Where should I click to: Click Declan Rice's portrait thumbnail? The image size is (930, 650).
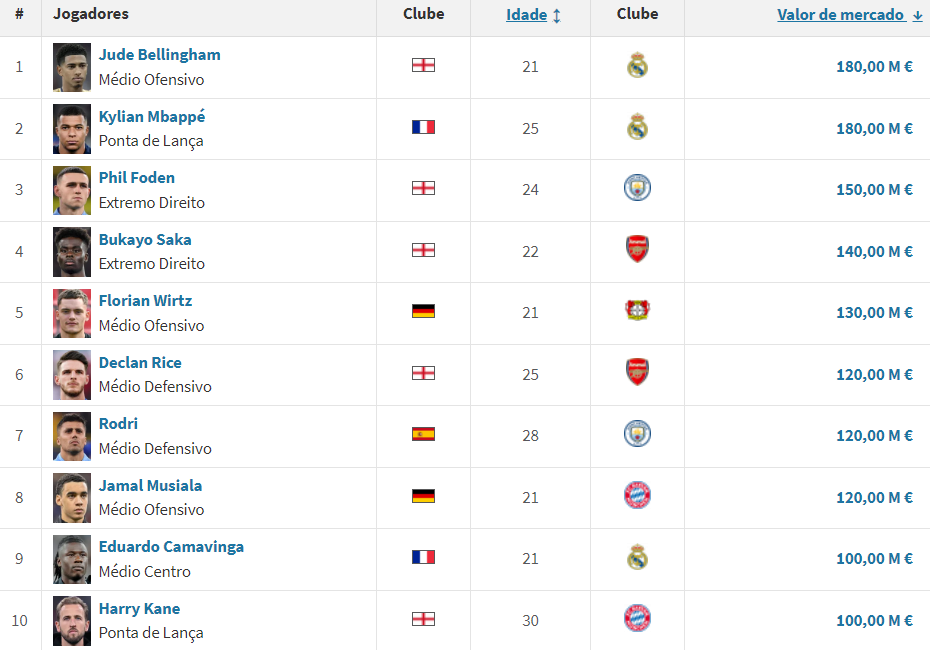coord(72,375)
